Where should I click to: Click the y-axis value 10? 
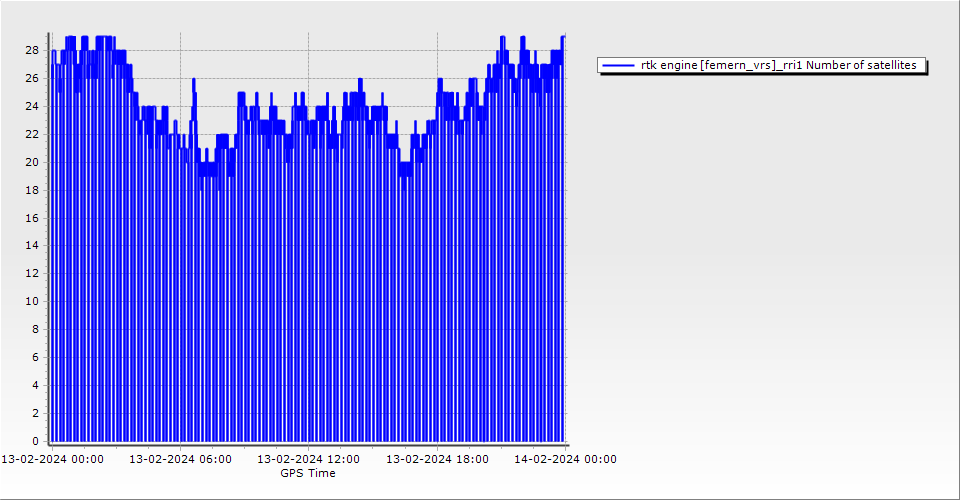pyautogui.click(x=32, y=301)
